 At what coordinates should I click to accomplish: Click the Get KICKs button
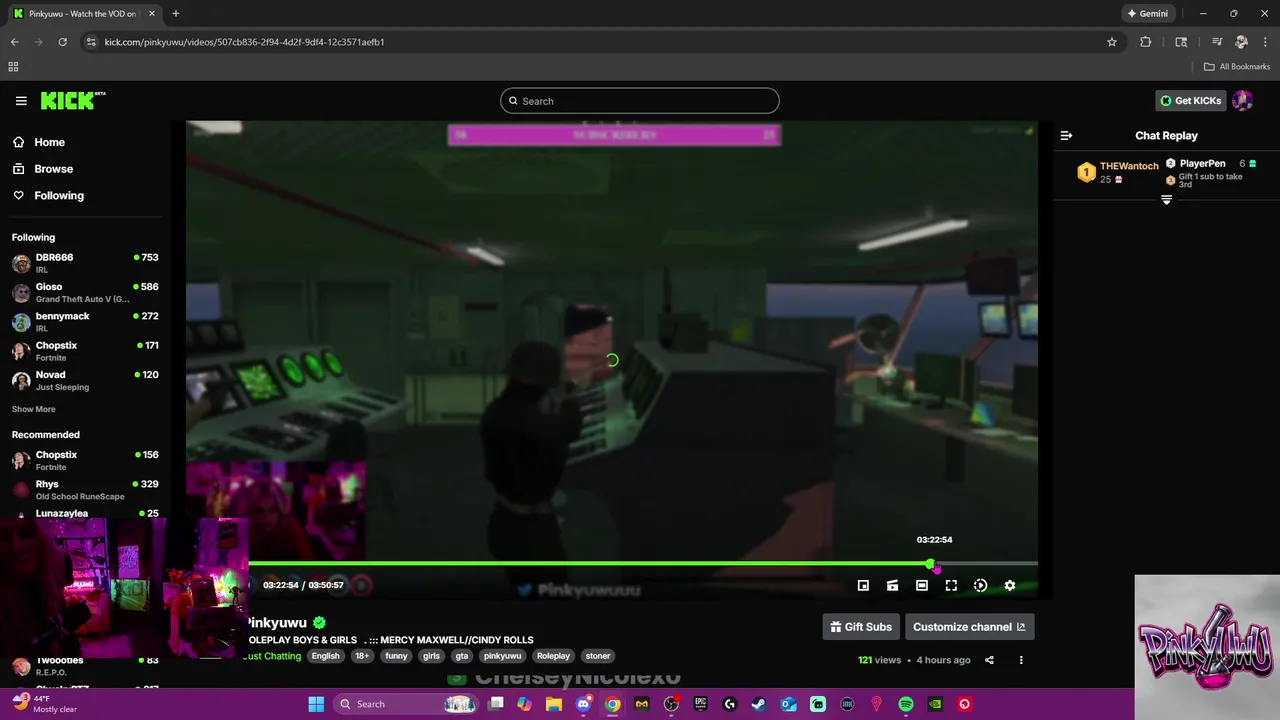(x=1190, y=100)
